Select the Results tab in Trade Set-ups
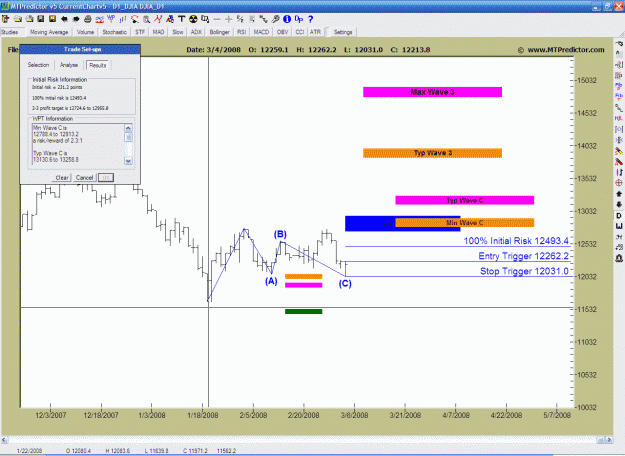Image resolution: width=625 pixels, height=456 pixels. 98,65
